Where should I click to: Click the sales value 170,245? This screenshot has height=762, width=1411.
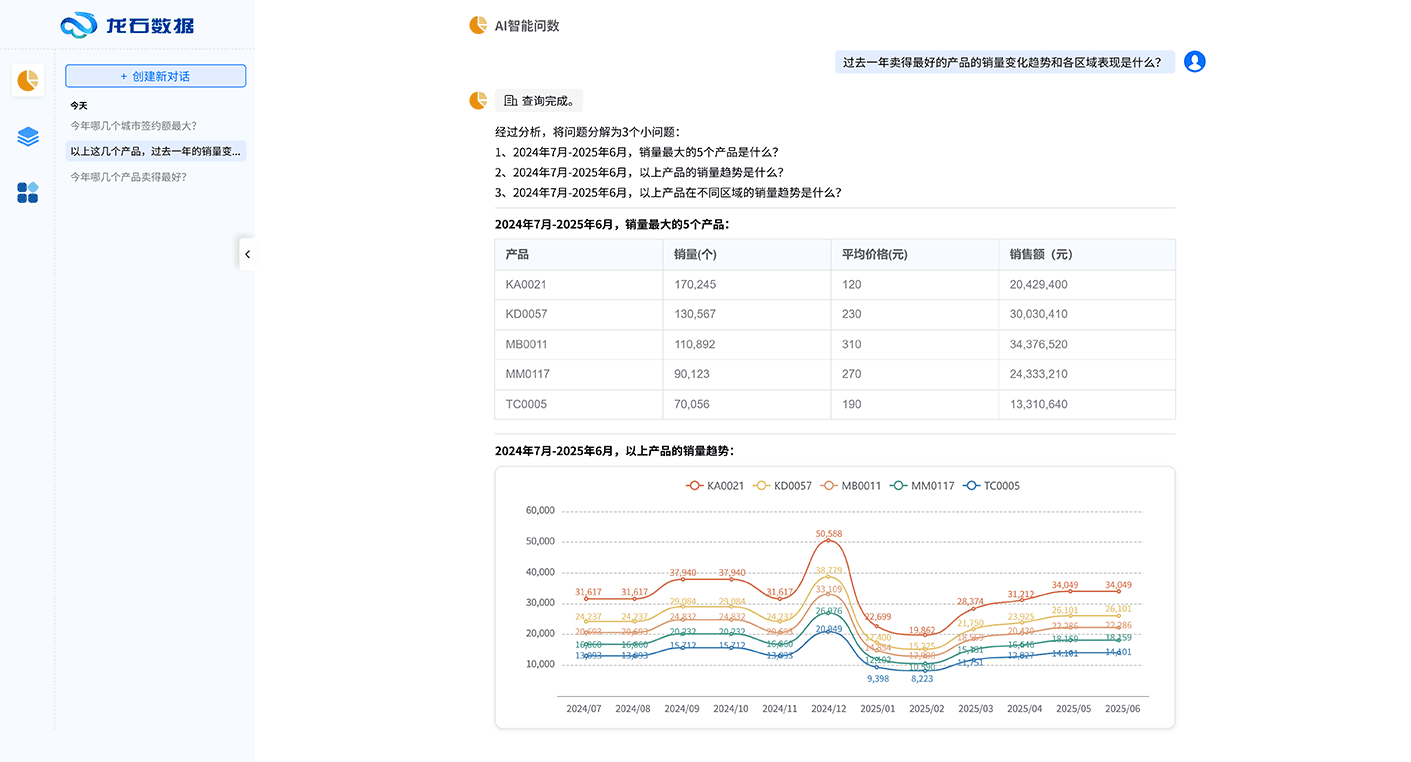(695, 285)
